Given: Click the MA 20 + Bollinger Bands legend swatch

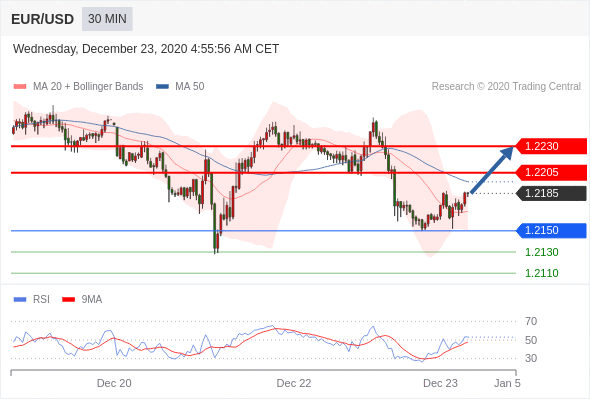Looking at the screenshot, I should [x=20, y=87].
